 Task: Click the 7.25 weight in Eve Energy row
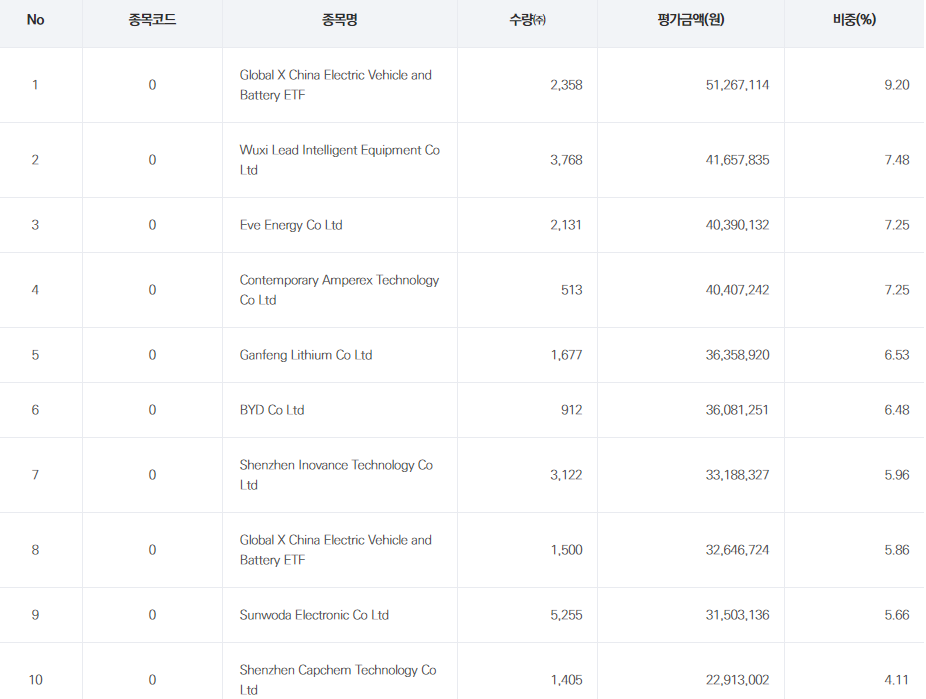pos(897,225)
